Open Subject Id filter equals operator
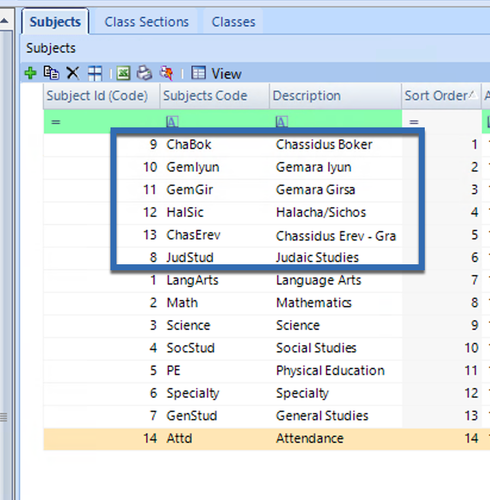The height and width of the screenshot is (500, 490). click(56, 122)
